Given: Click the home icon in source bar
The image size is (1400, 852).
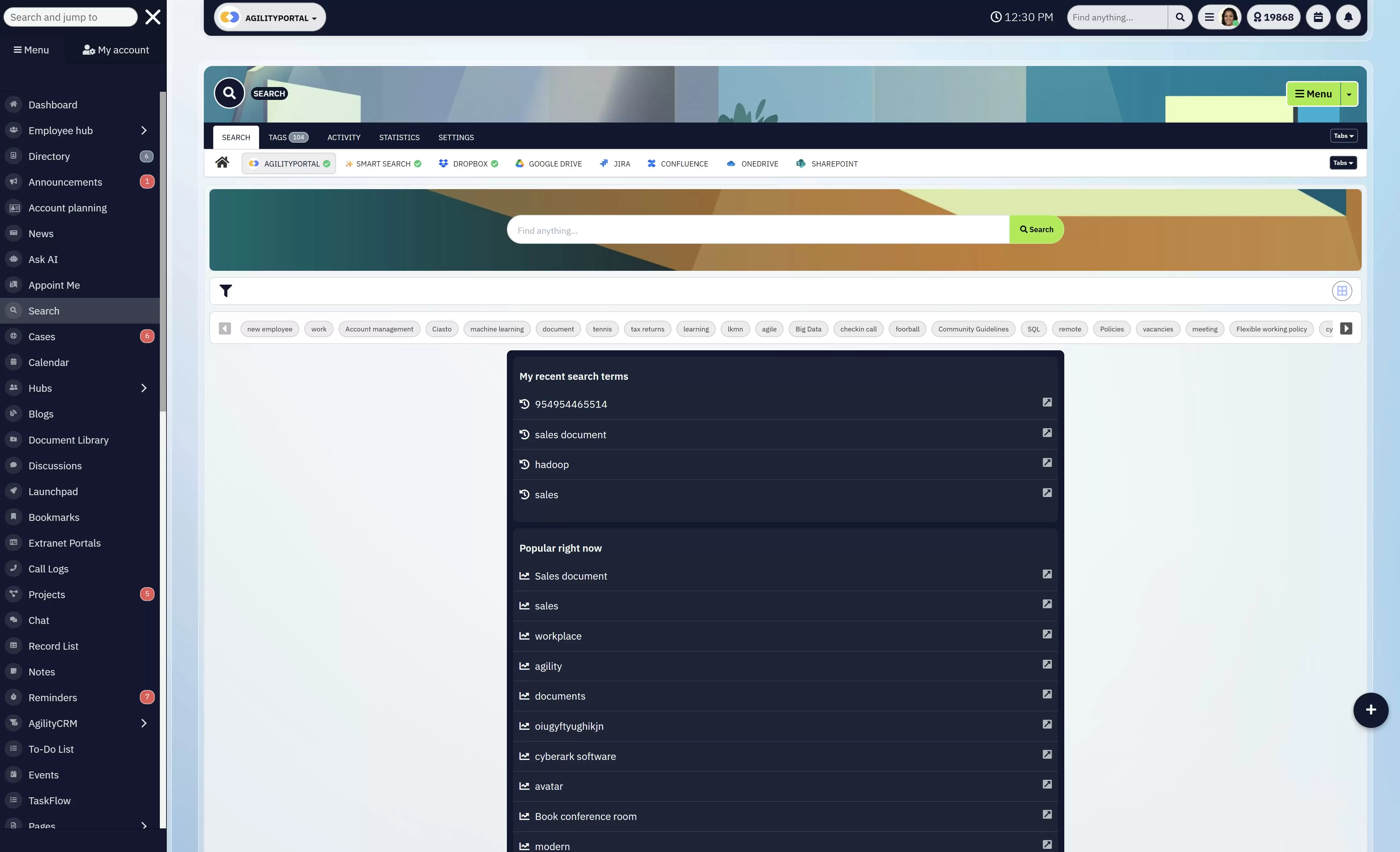Looking at the screenshot, I should 222,163.
